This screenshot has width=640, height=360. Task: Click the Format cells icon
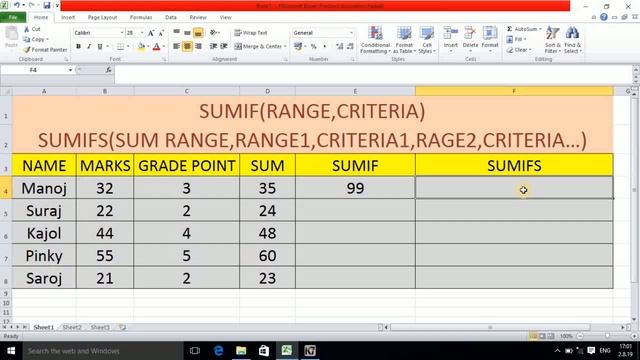[x=490, y=33]
